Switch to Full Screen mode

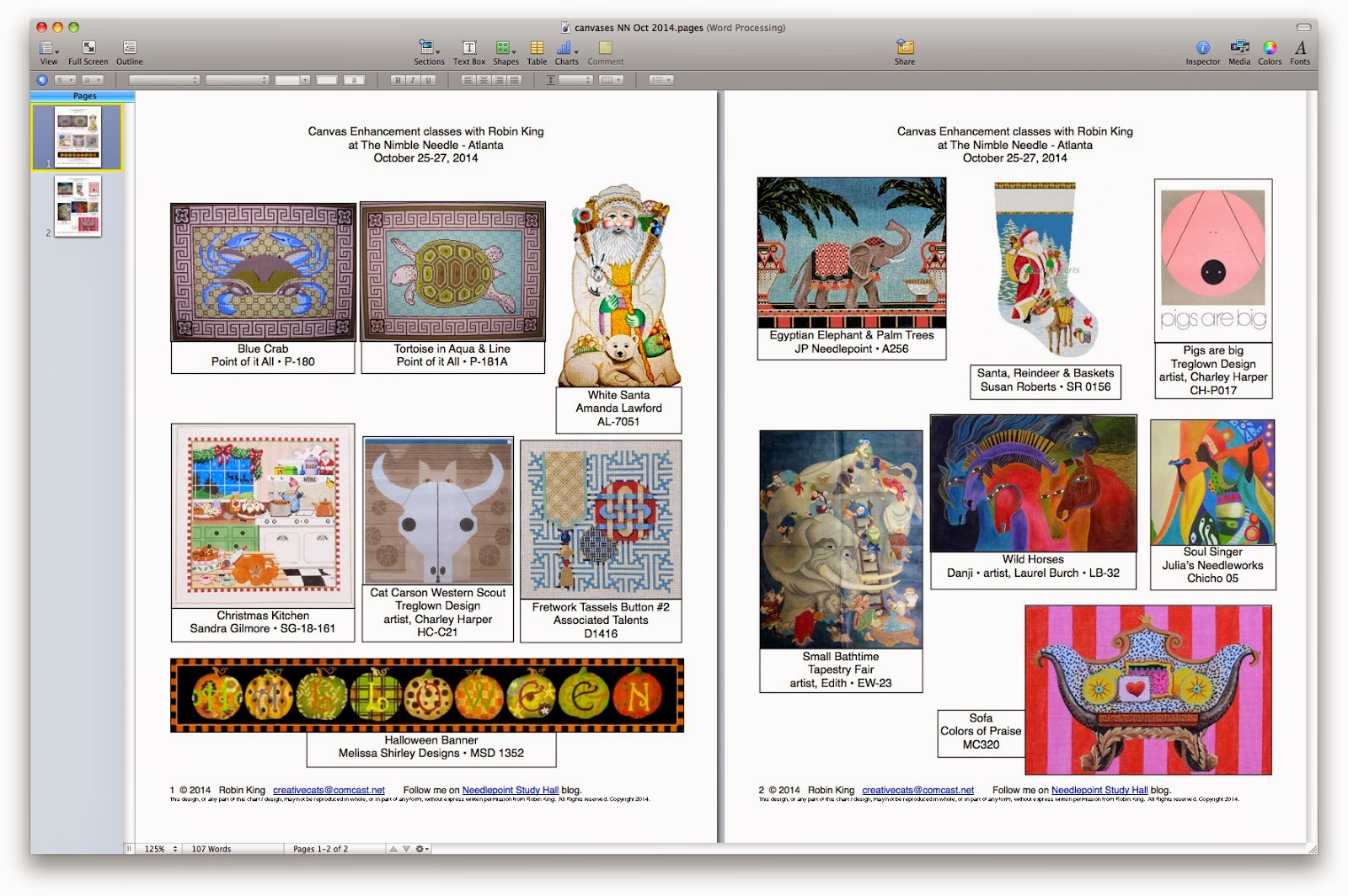[88, 51]
